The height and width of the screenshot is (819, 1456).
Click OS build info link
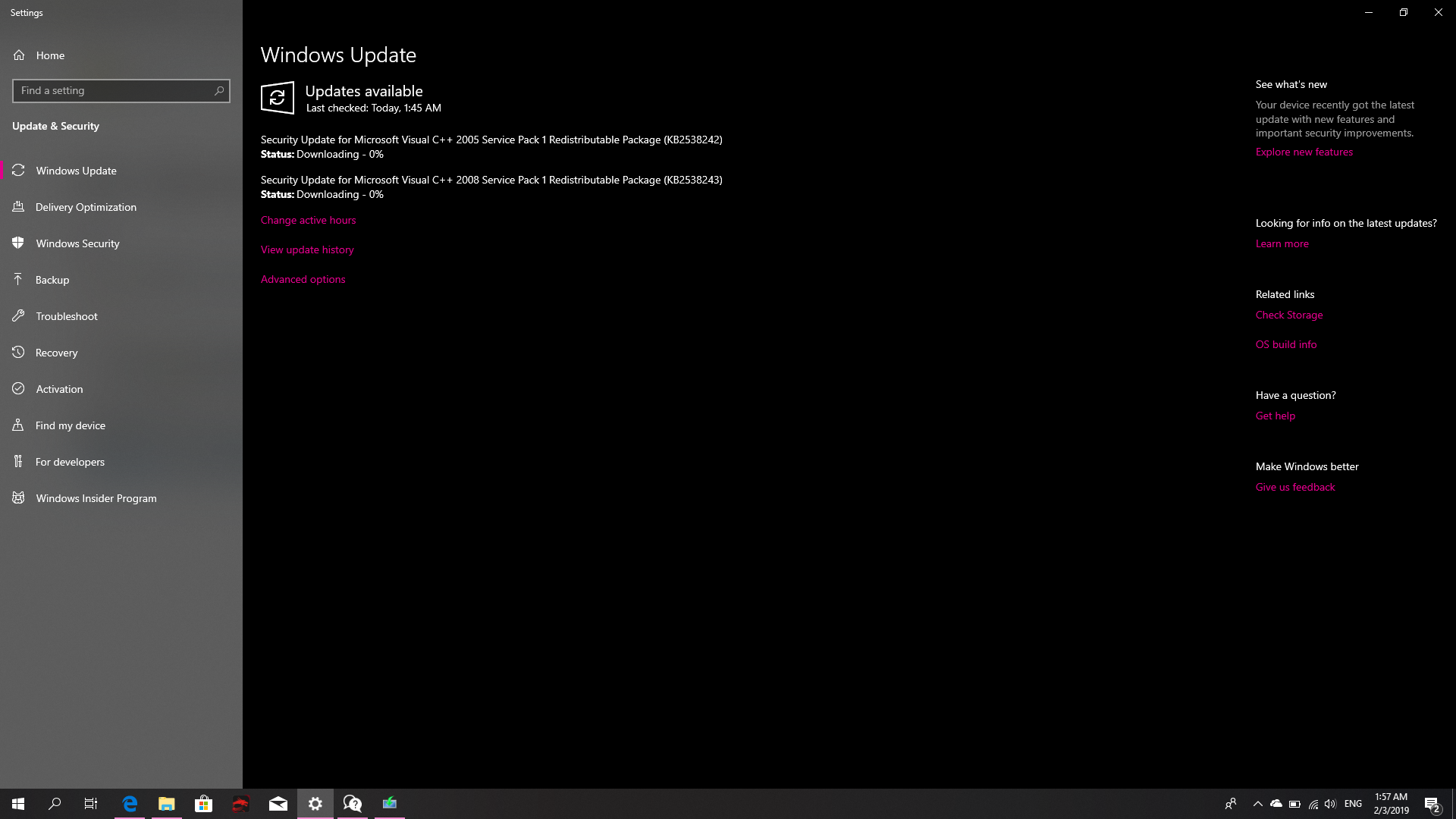[x=1285, y=344]
